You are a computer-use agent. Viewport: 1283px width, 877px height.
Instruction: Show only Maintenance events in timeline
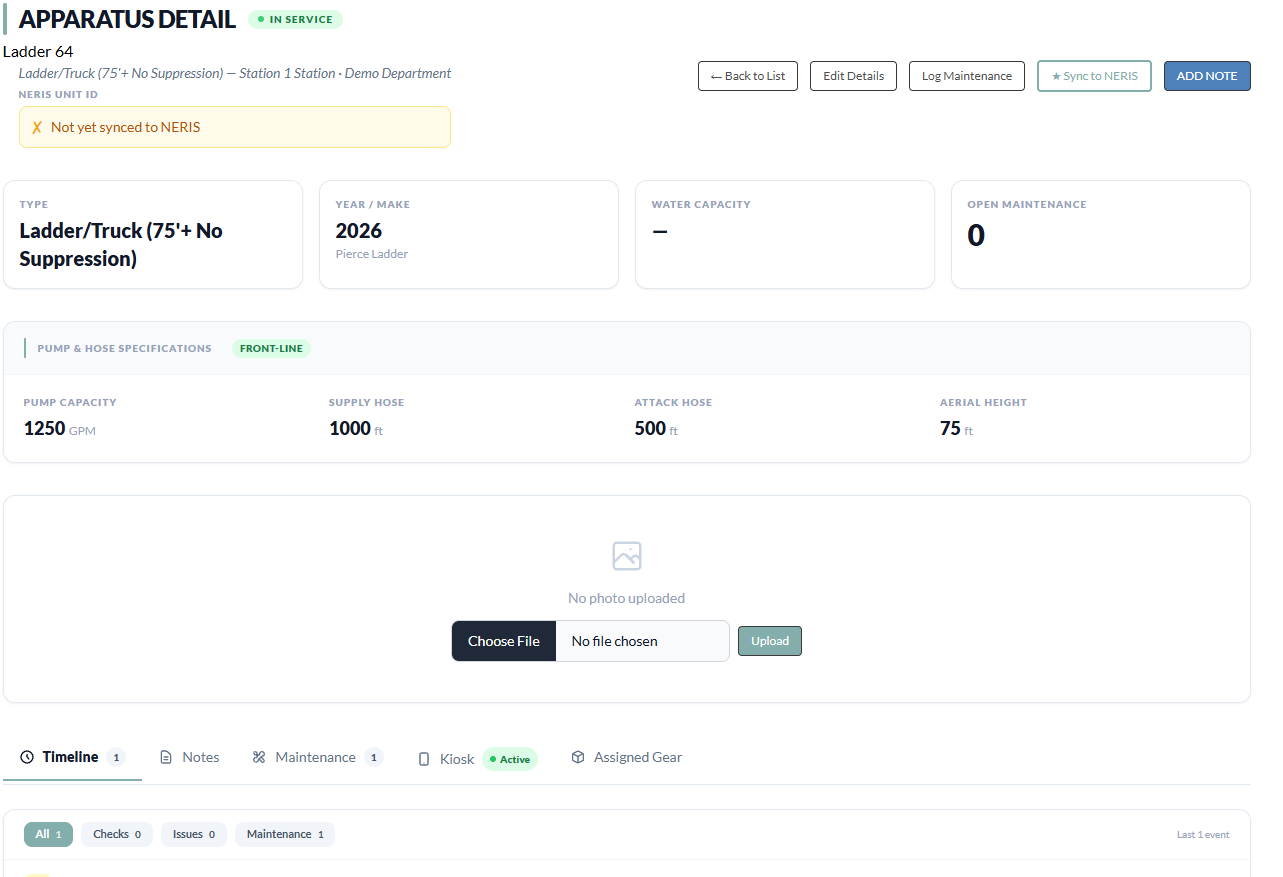pyautogui.click(x=285, y=834)
